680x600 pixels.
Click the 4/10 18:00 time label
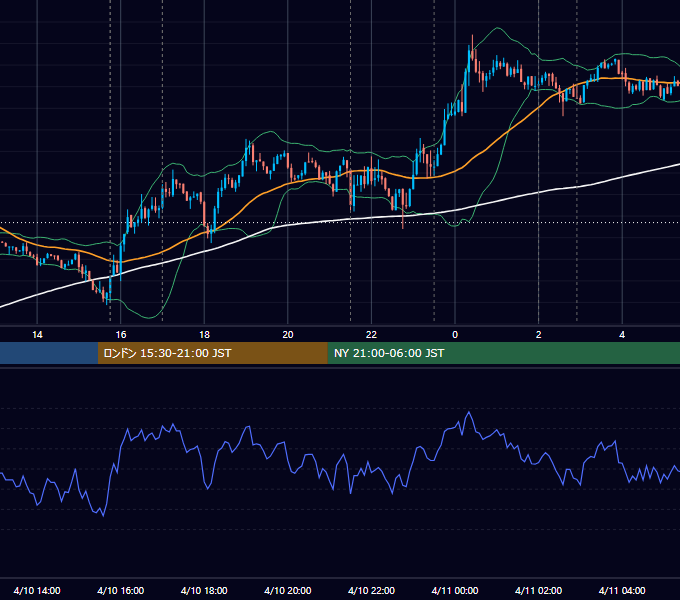pyautogui.click(x=204, y=590)
